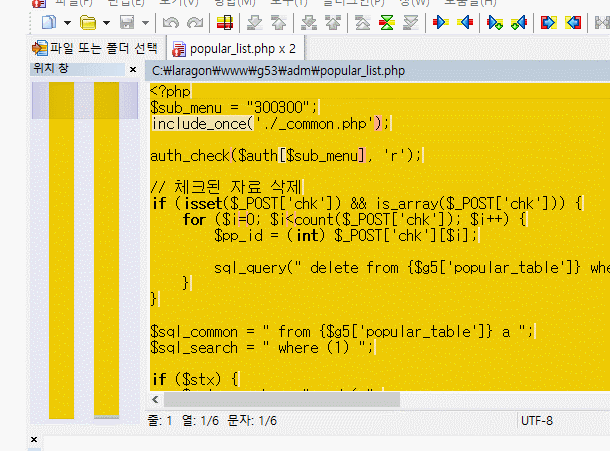
Task: Expand the Open recent files dropdown arrow
Action: [x=106, y=23]
